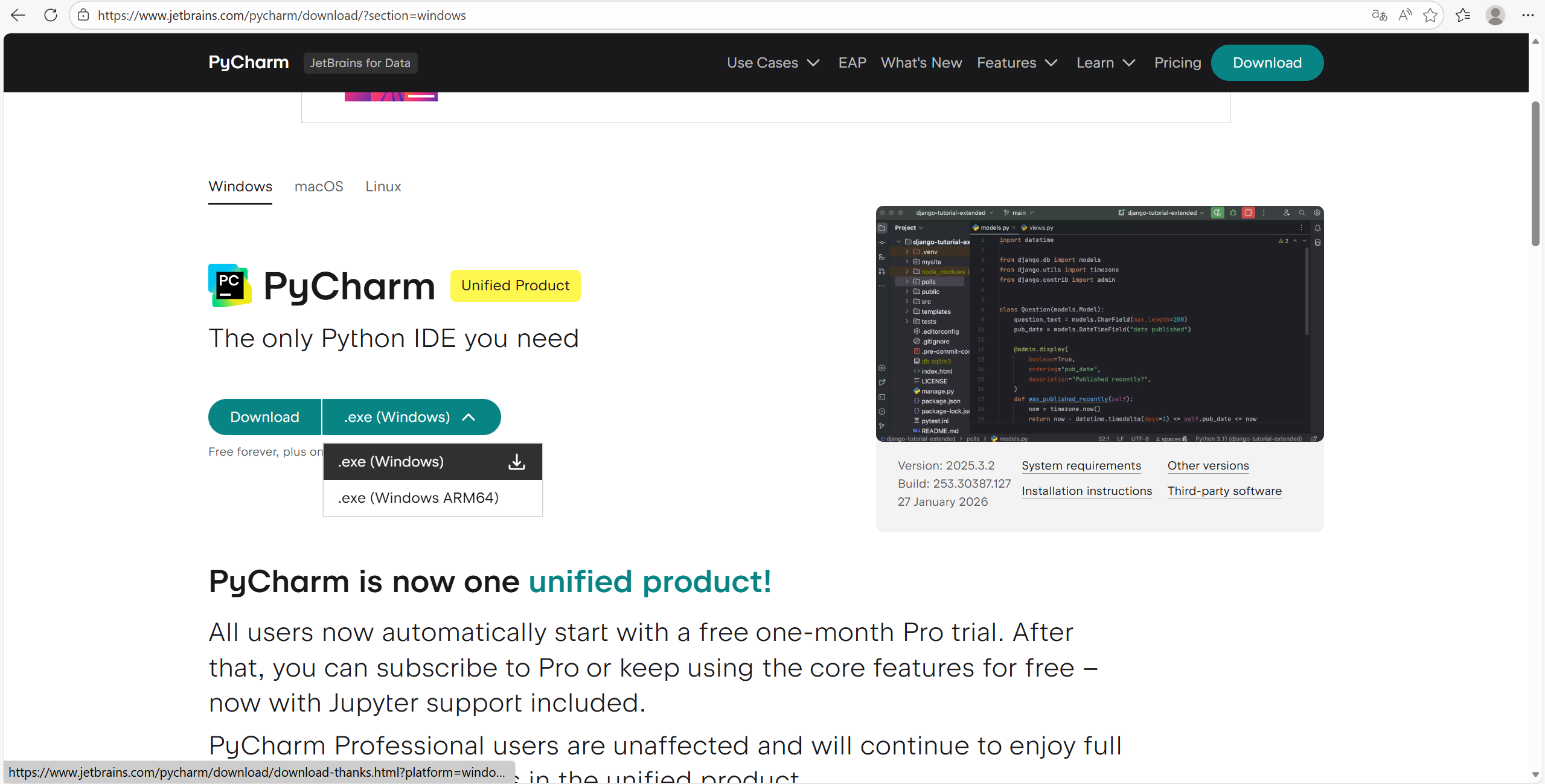Click the read aloud icon in address bar
Image resolution: width=1545 pixels, height=784 pixels.
pyautogui.click(x=1405, y=15)
